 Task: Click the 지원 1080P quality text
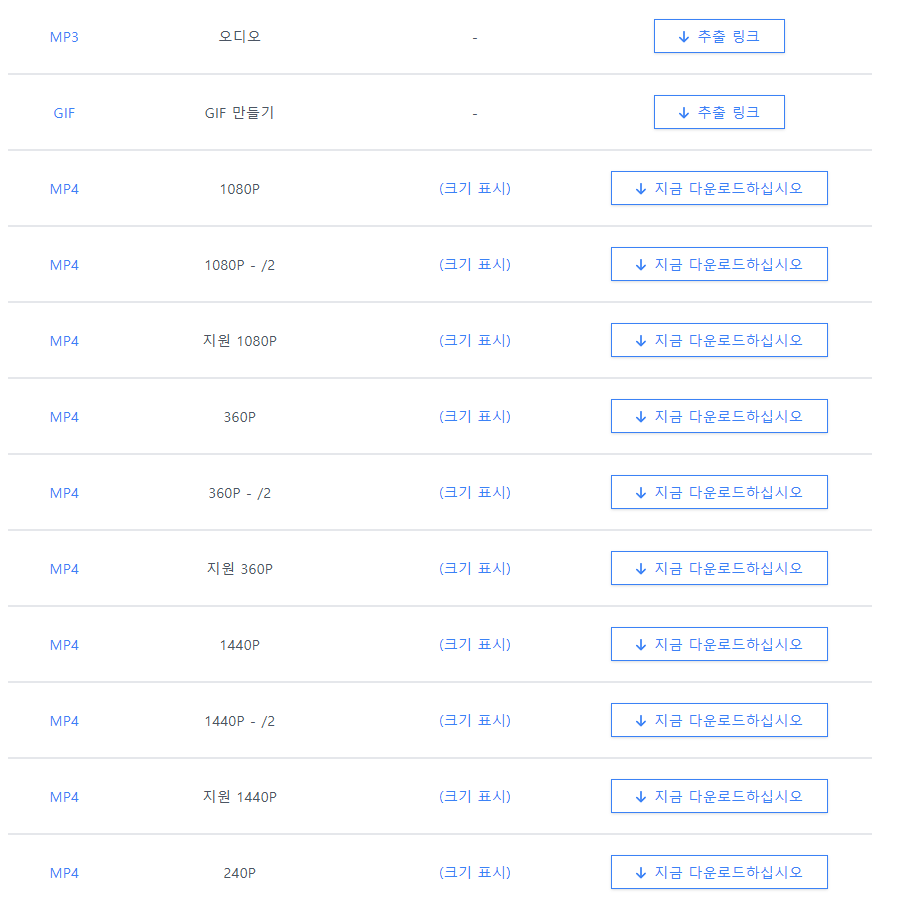239,341
